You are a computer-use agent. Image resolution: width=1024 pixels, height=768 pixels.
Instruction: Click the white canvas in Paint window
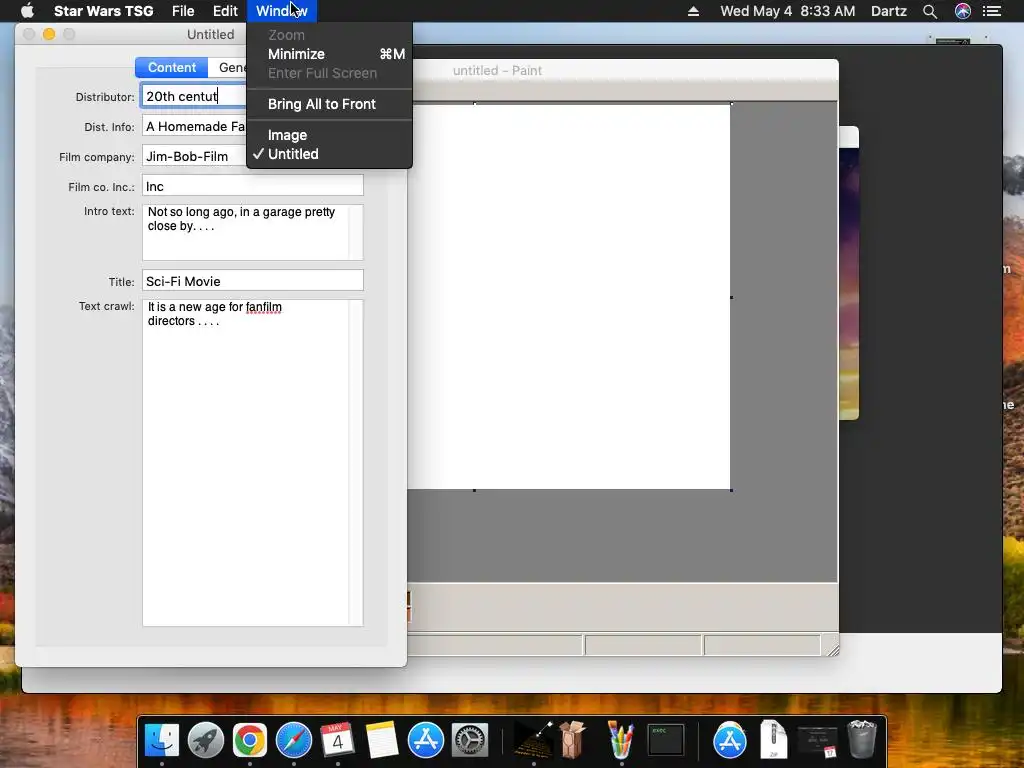[x=569, y=296]
